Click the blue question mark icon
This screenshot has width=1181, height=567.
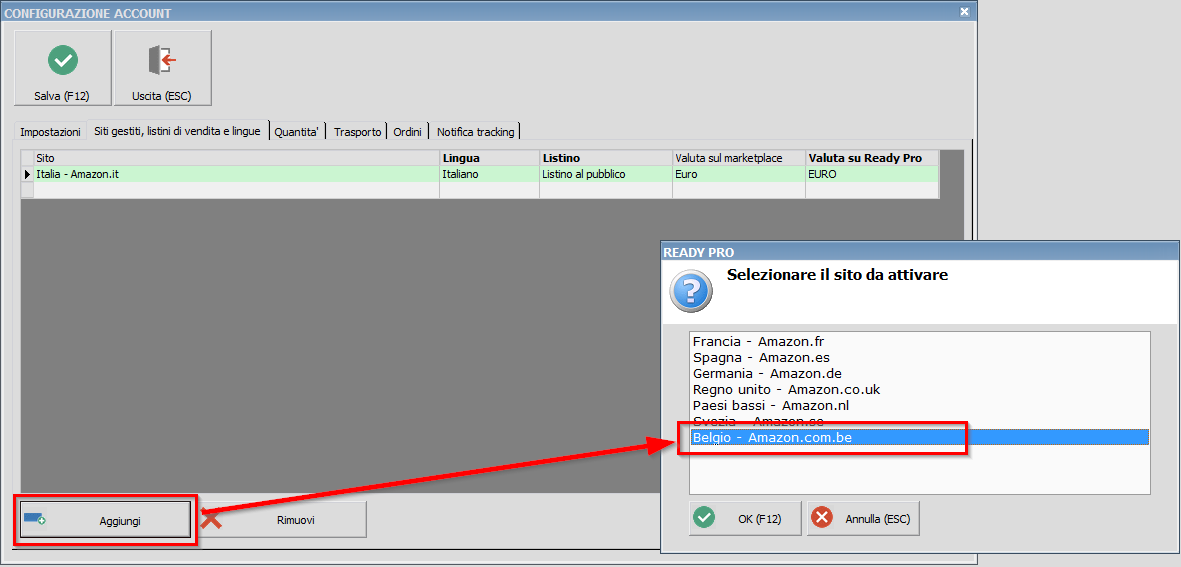point(691,291)
